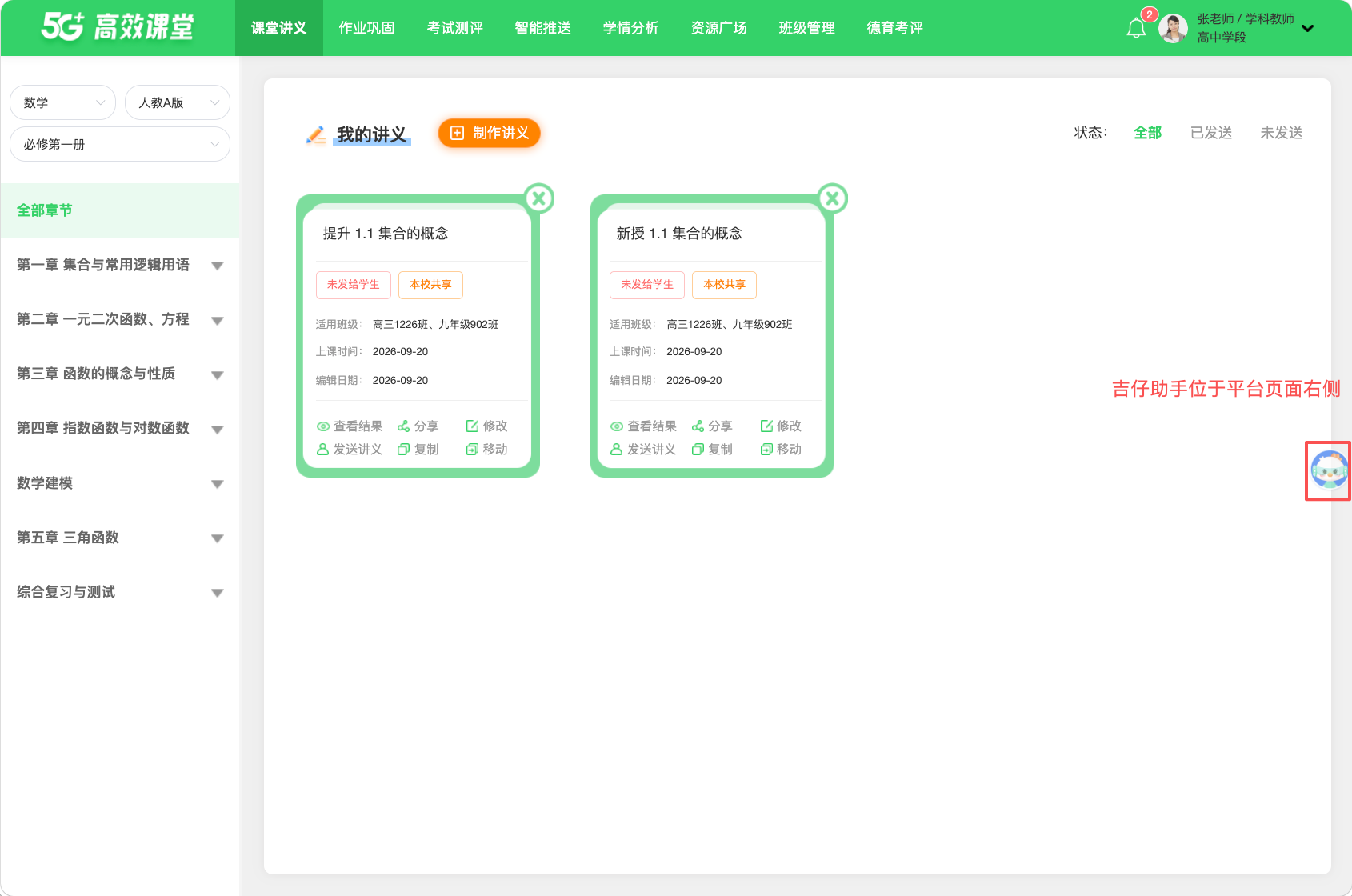Select 全部 status filter

click(x=1148, y=133)
